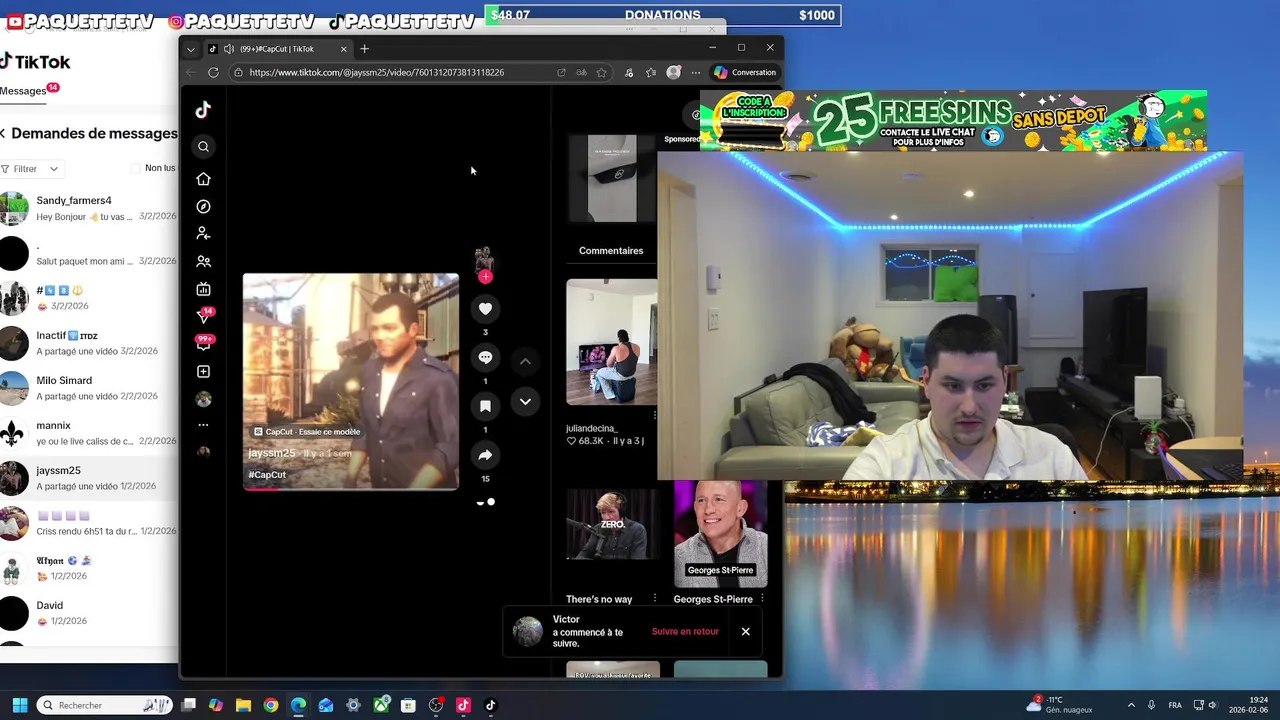The width and height of the screenshot is (1280, 720).
Task: Go to the previous video with up chevron
Action: tap(525, 361)
